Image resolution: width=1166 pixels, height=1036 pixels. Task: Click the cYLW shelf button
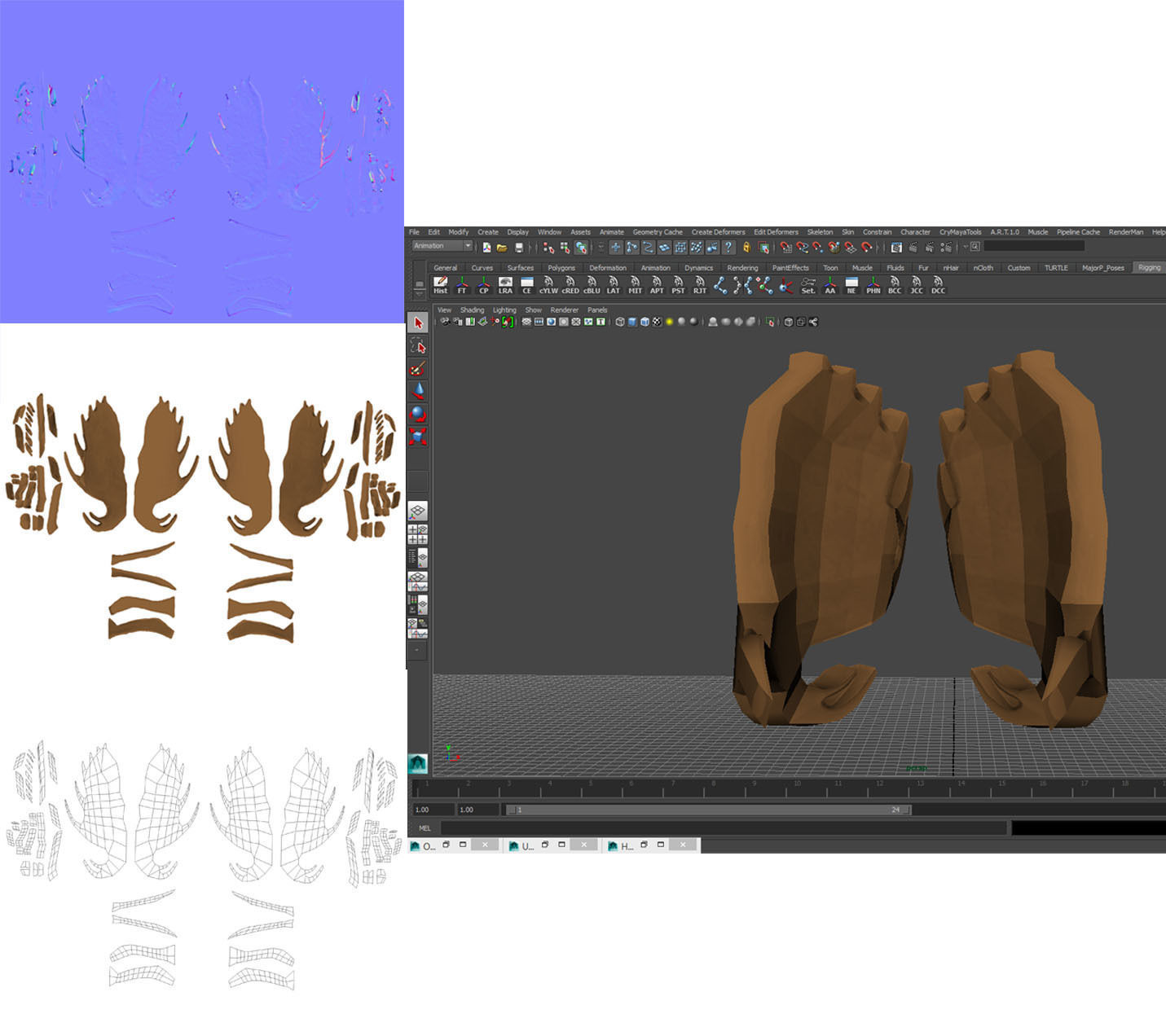(x=548, y=285)
